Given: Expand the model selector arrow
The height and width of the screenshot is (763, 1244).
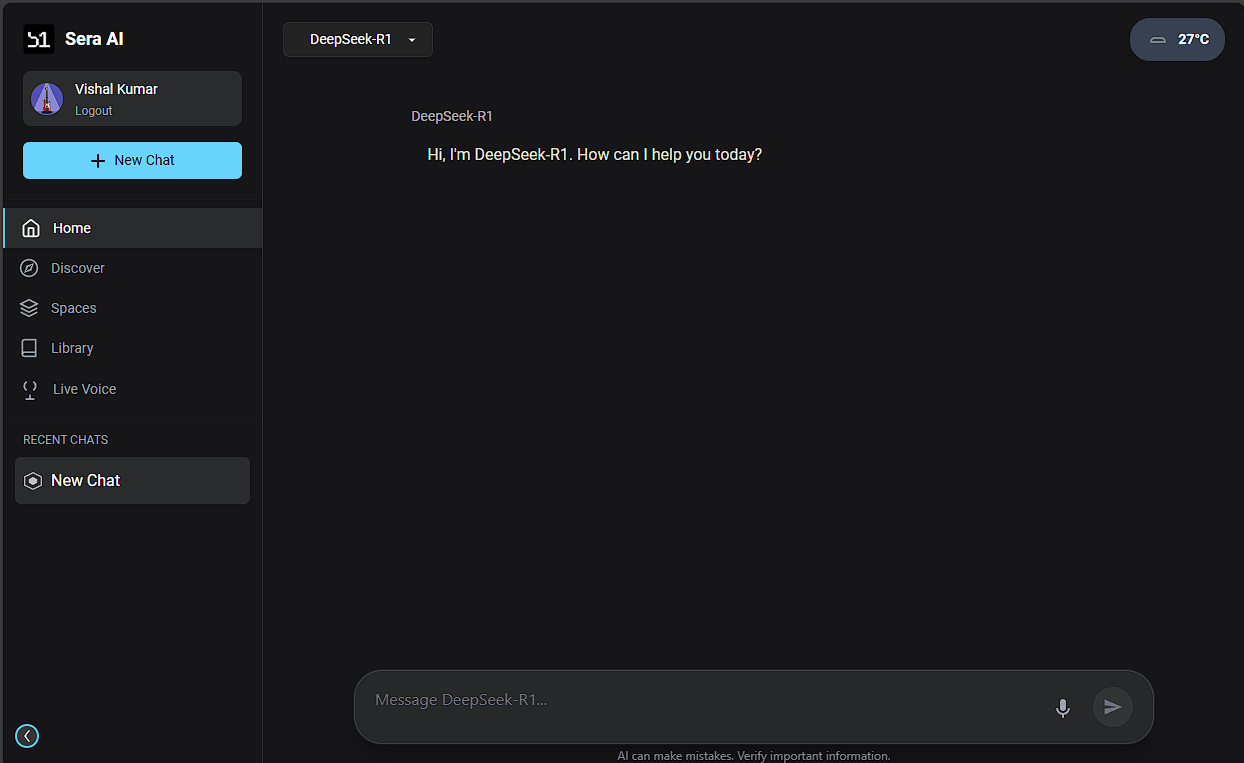Looking at the screenshot, I should (411, 40).
